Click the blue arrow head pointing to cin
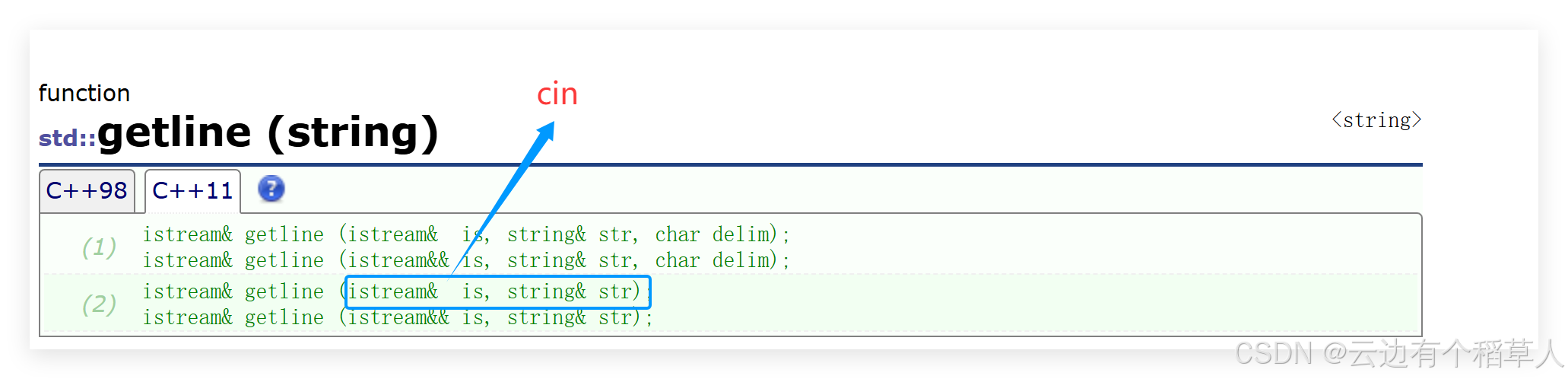The height and width of the screenshot is (379, 1568). pos(545,132)
